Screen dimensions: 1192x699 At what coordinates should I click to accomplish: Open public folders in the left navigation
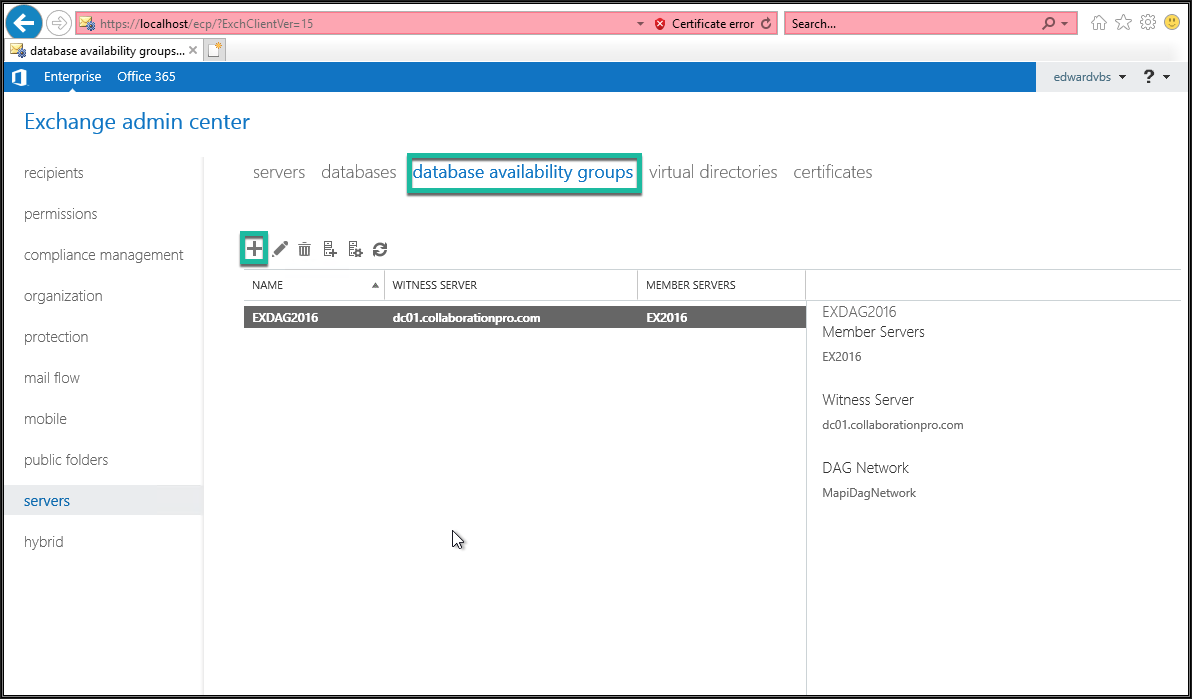66,460
